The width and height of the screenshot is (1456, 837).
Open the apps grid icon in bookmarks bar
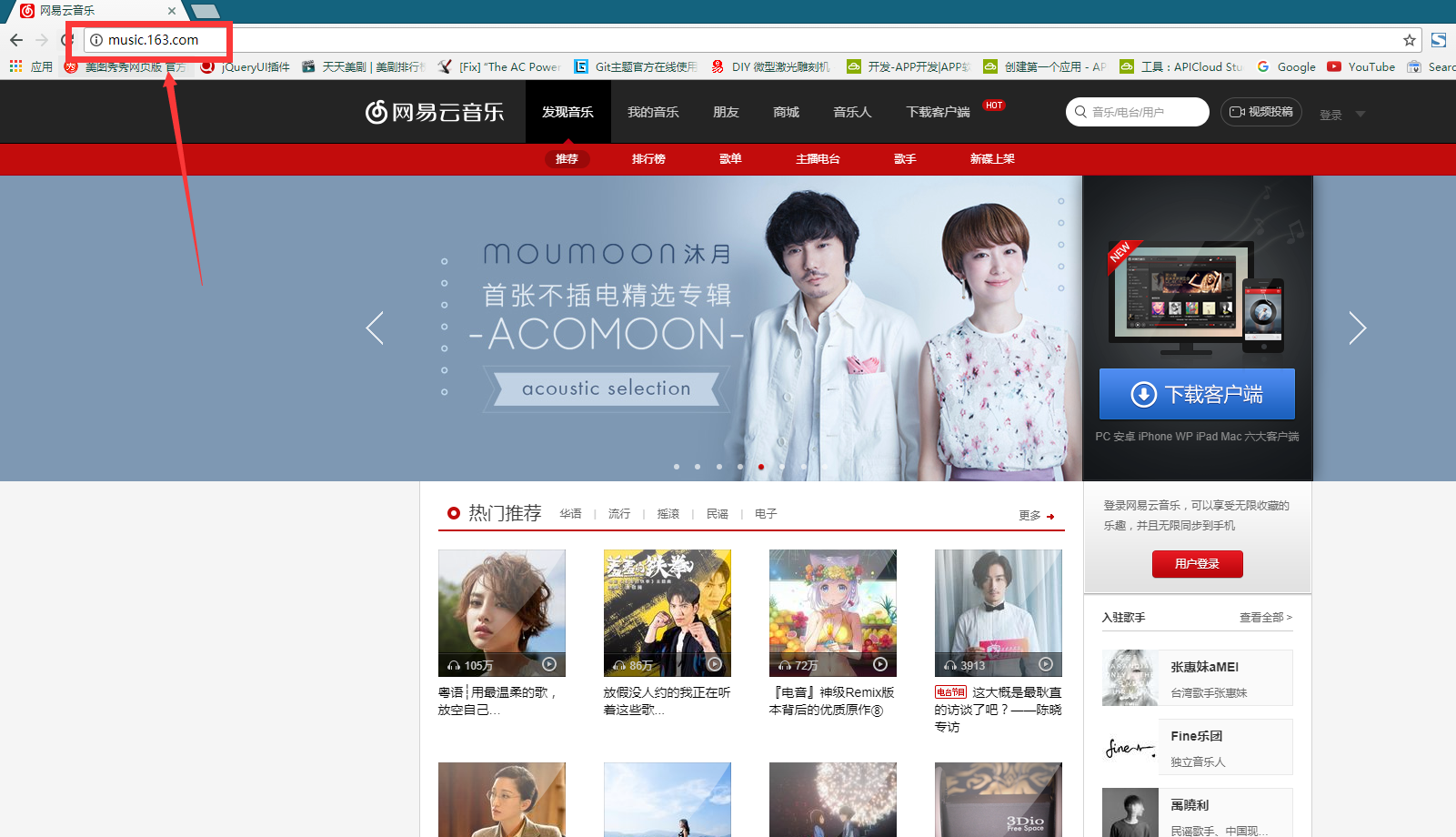15,66
